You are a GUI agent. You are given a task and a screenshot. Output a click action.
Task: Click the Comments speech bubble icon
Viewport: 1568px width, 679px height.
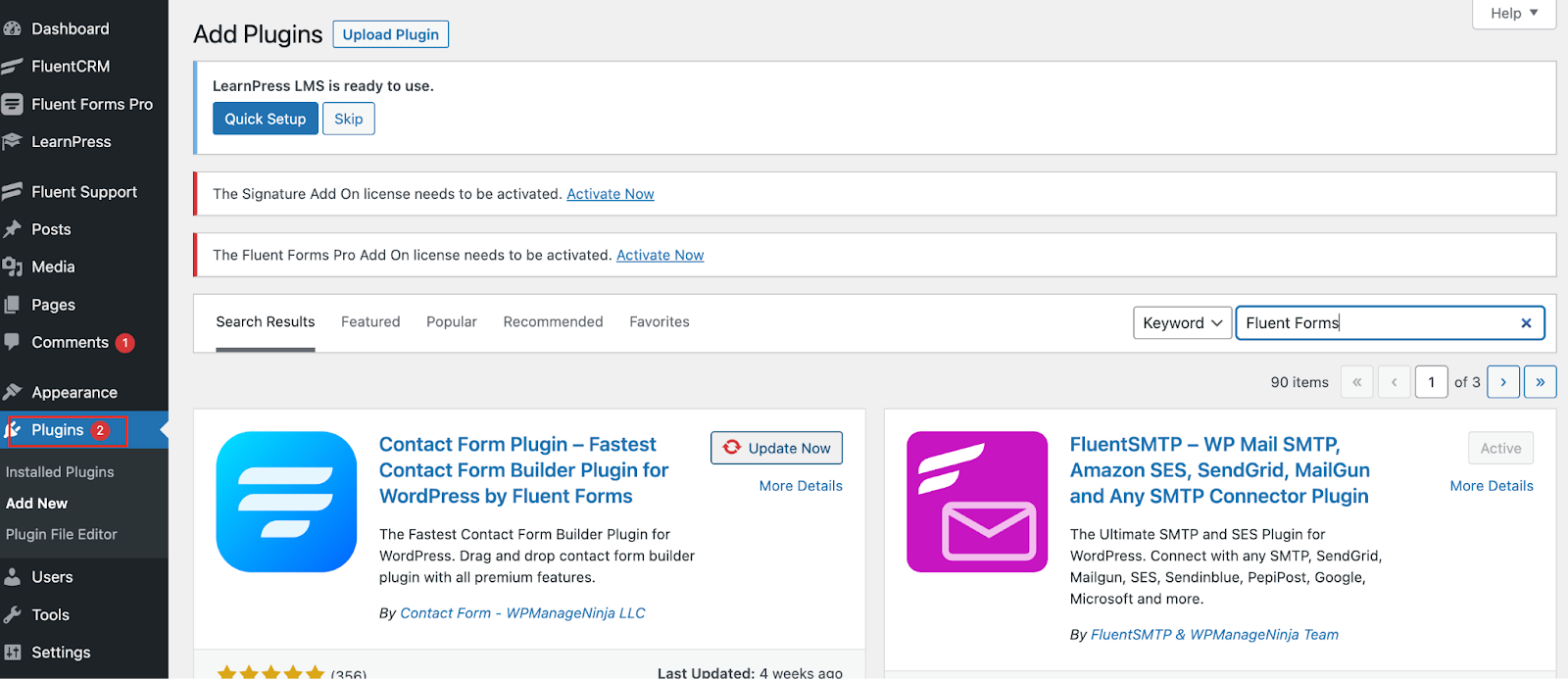pos(12,342)
